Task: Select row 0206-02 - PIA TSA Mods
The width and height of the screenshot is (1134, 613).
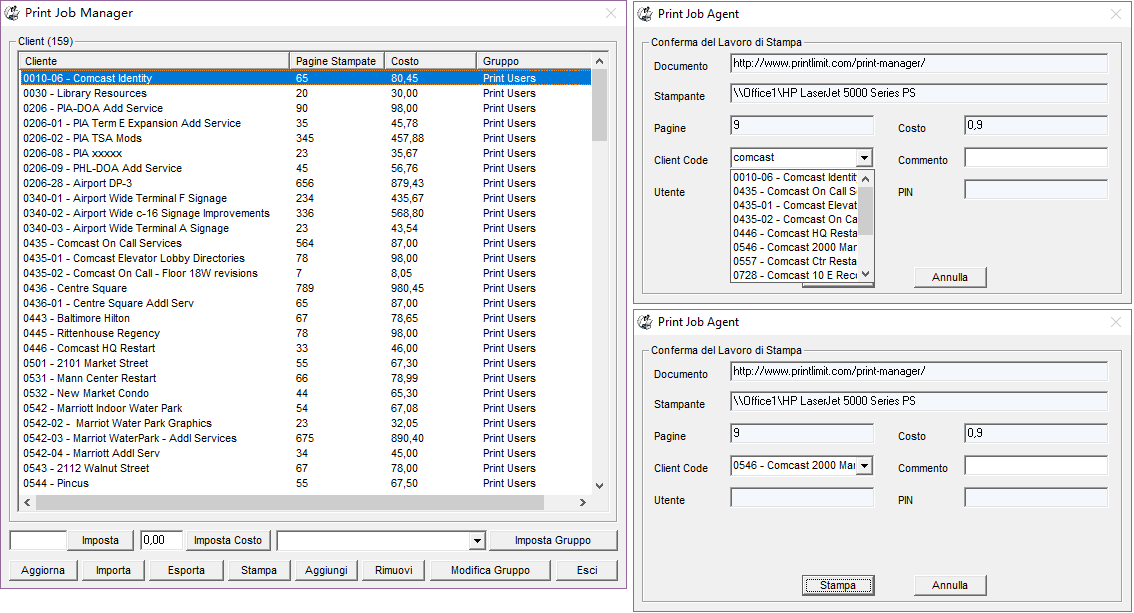Action: [x=305, y=138]
